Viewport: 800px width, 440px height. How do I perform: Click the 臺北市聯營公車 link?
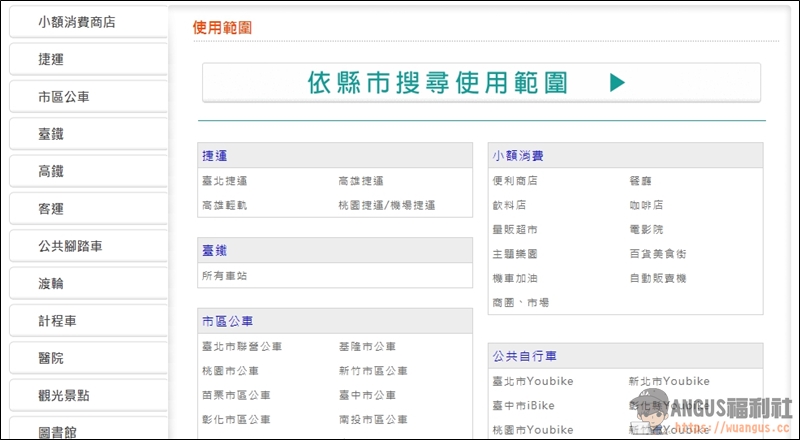242,347
